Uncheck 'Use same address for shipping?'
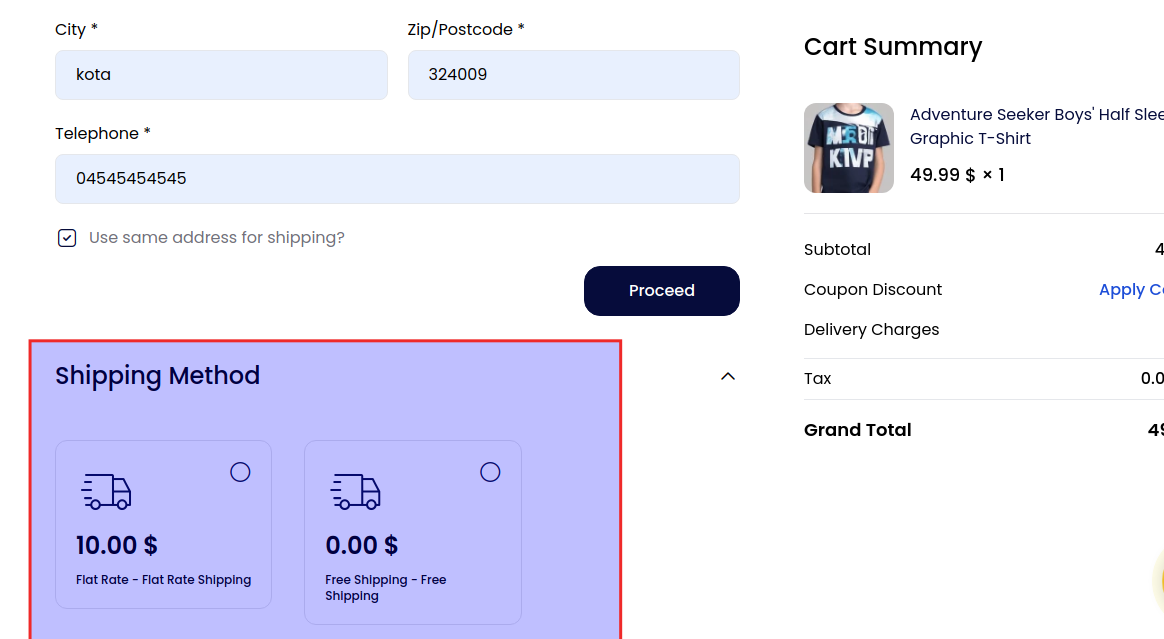Viewport: 1164px width, 639px height. pos(66,238)
